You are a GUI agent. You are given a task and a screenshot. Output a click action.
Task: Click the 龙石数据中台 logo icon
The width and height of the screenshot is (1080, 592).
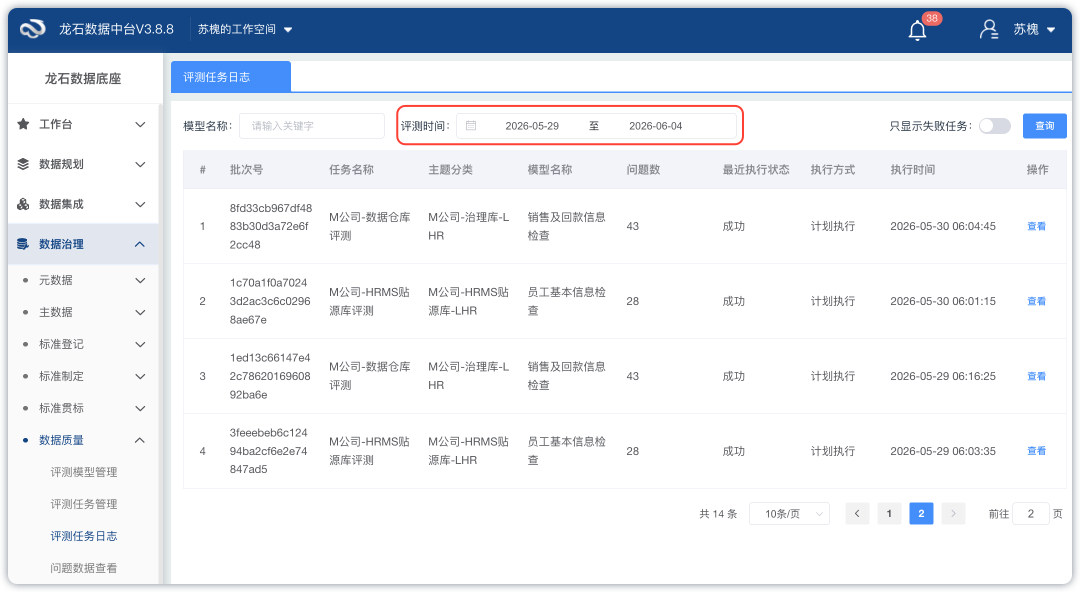32,29
